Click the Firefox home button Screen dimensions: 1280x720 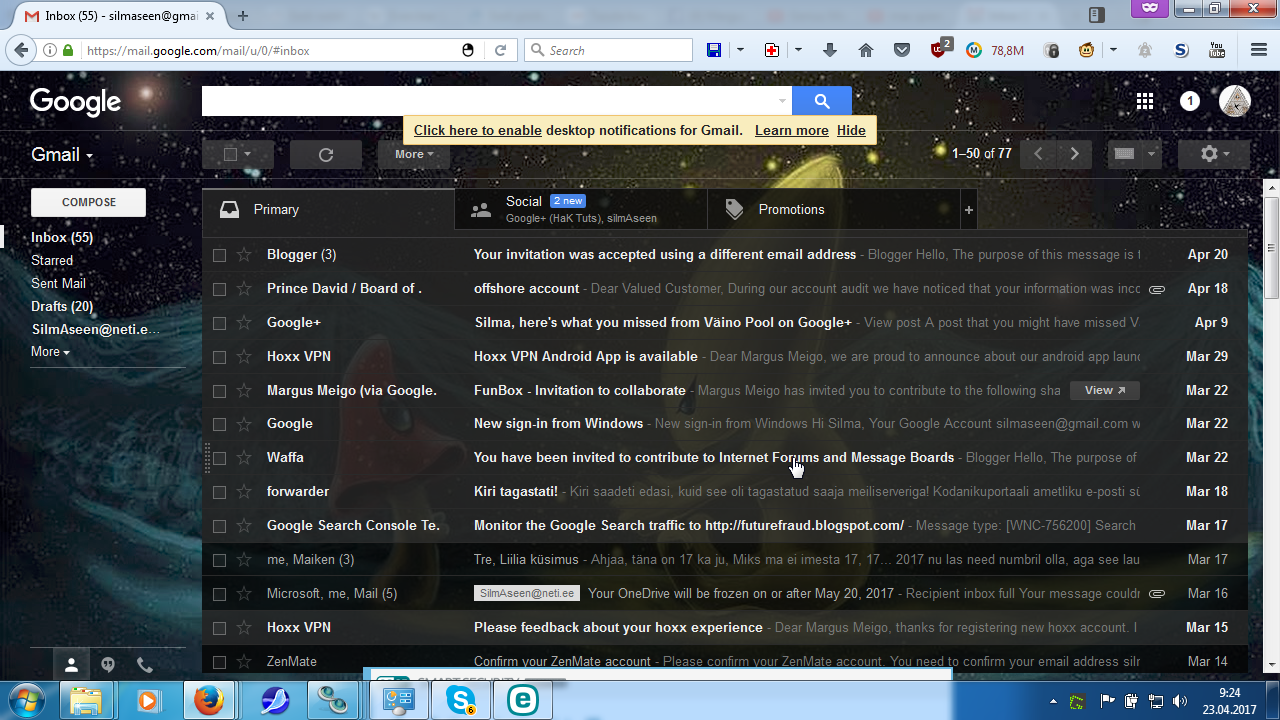pyautogui.click(x=866, y=50)
